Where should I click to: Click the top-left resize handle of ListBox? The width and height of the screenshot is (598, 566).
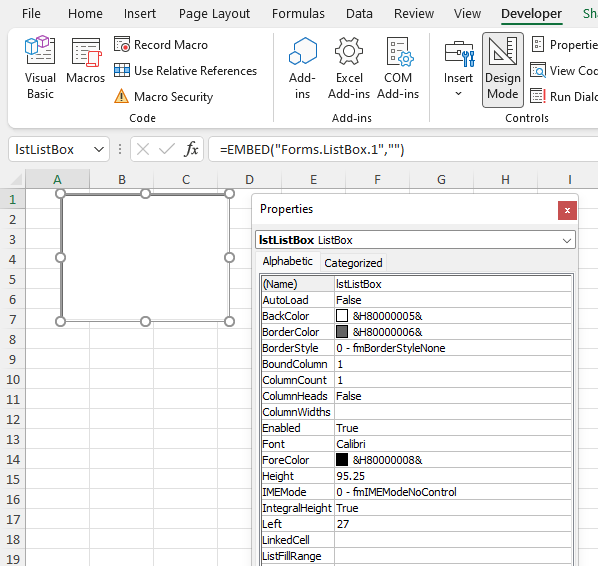pos(60,194)
